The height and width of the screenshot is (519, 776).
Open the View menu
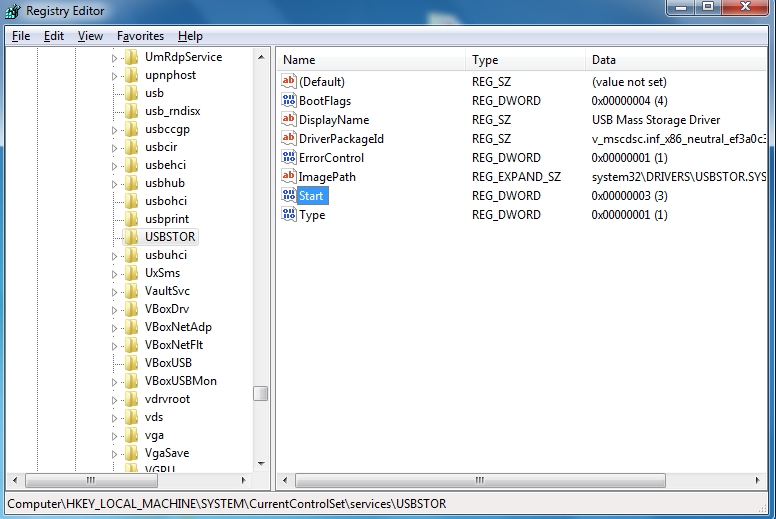(x=90, y=36)
